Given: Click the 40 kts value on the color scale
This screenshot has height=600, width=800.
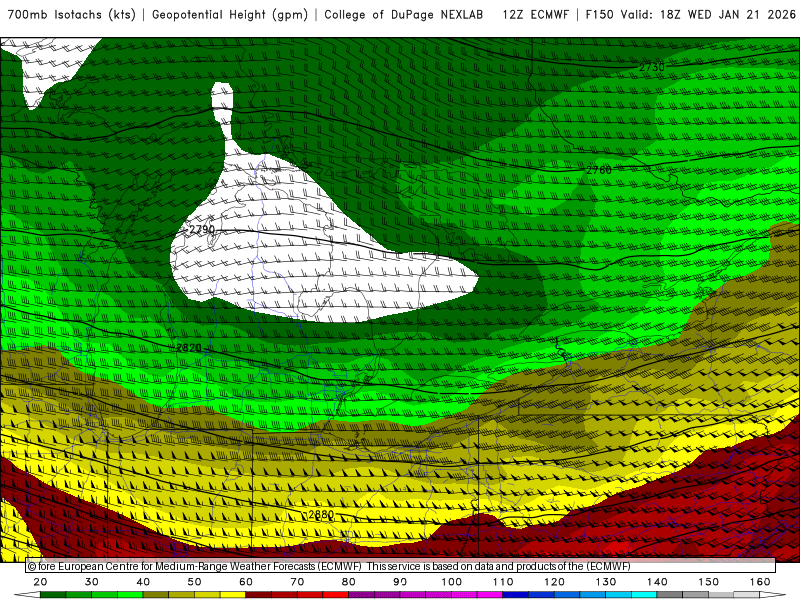Looking at the screenshot, I should (x=143, y=582).
